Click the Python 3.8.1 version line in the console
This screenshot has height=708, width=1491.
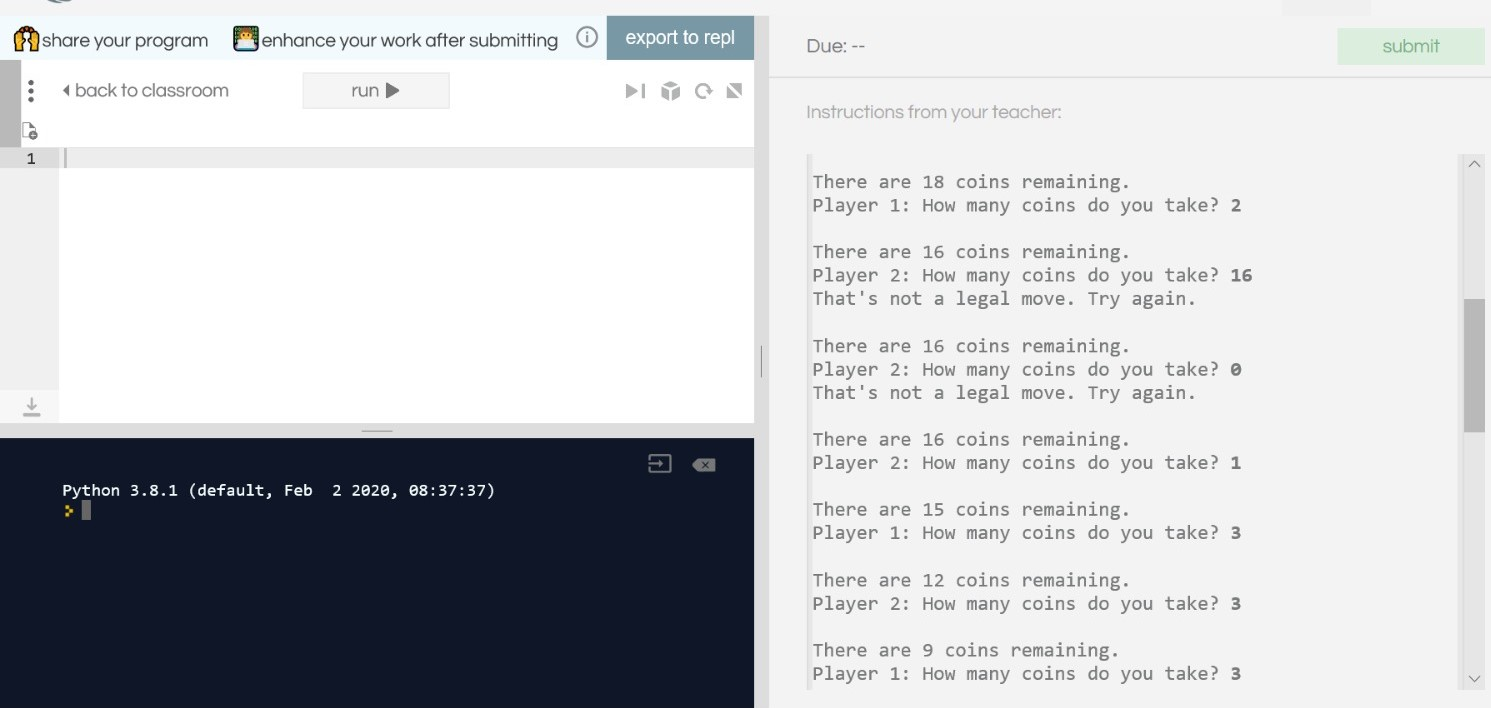(x=279, y=490)
